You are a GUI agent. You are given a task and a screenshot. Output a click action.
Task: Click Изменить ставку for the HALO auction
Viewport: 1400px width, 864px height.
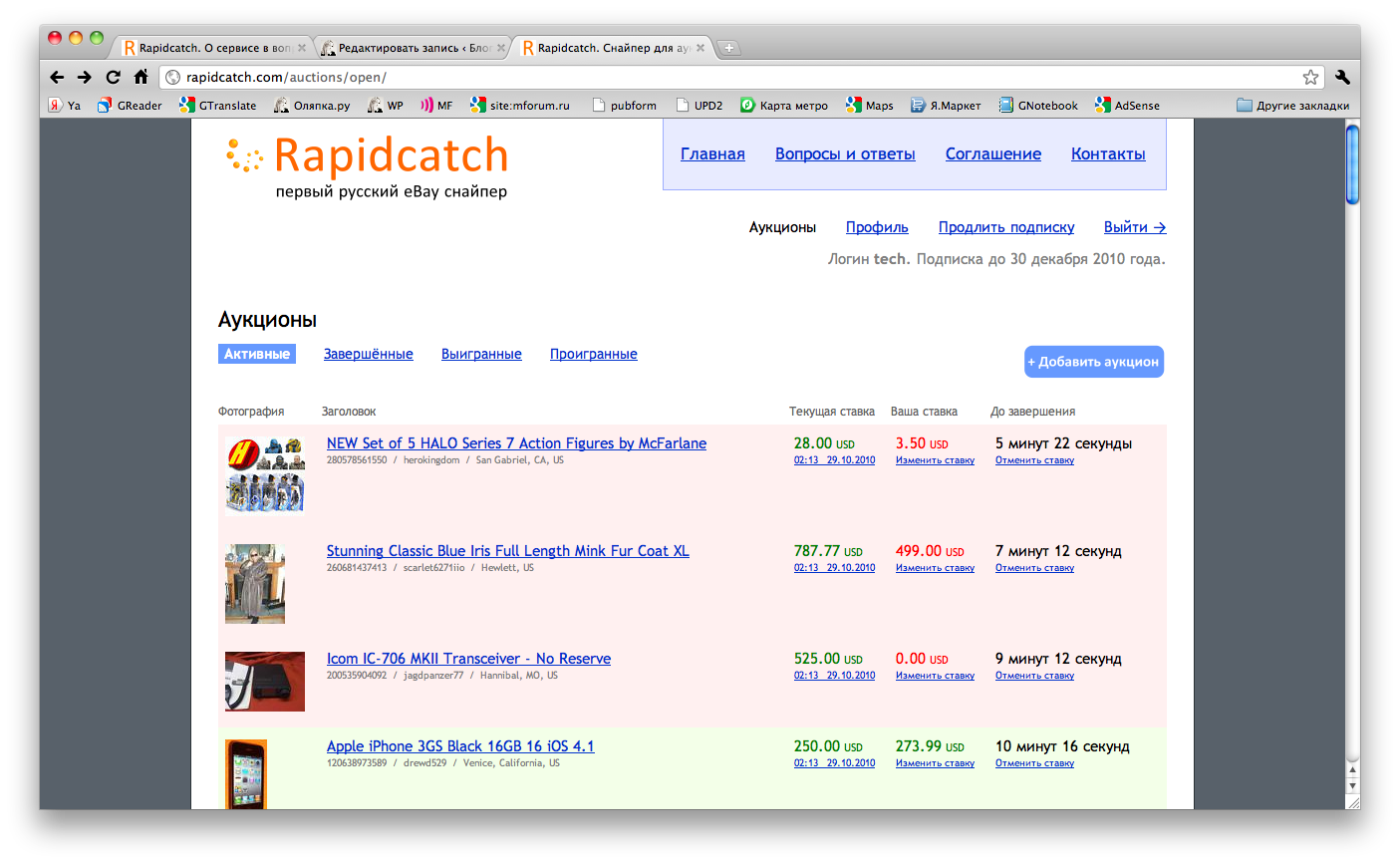click(x=935, y=460)
